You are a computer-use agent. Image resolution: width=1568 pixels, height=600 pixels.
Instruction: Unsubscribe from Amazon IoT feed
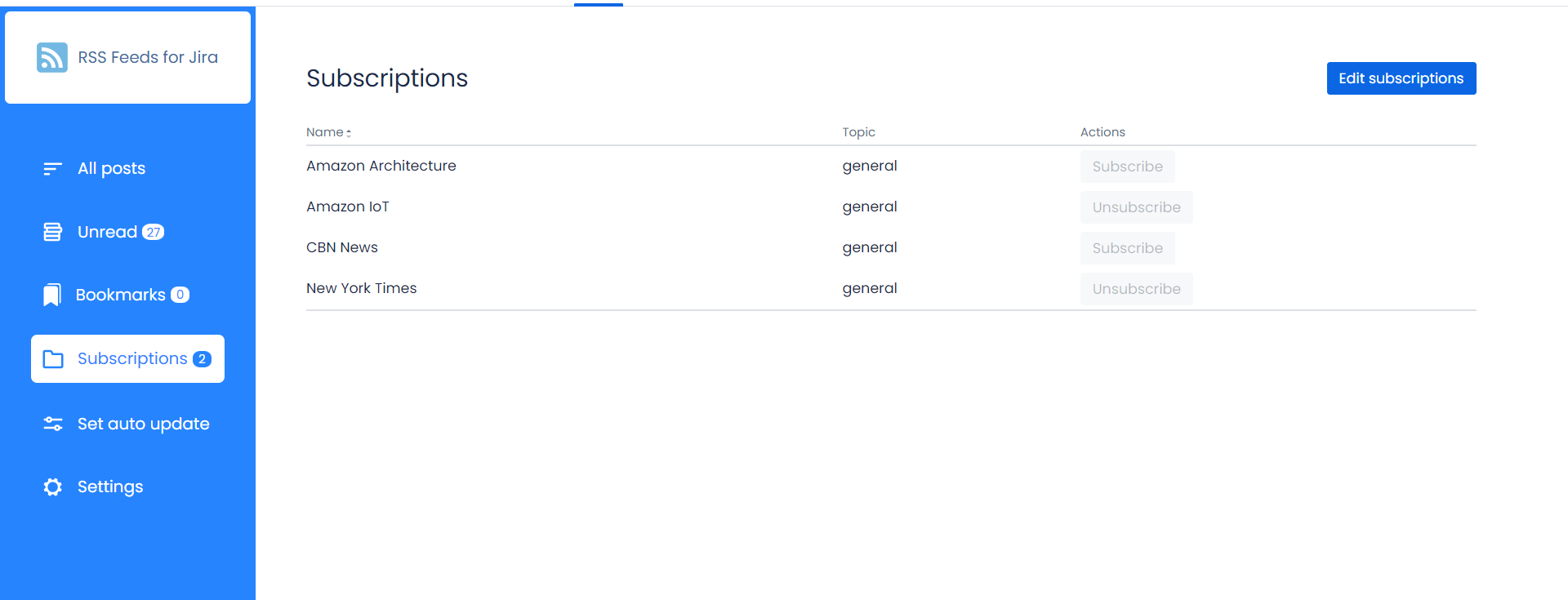tap(1136, 207)
